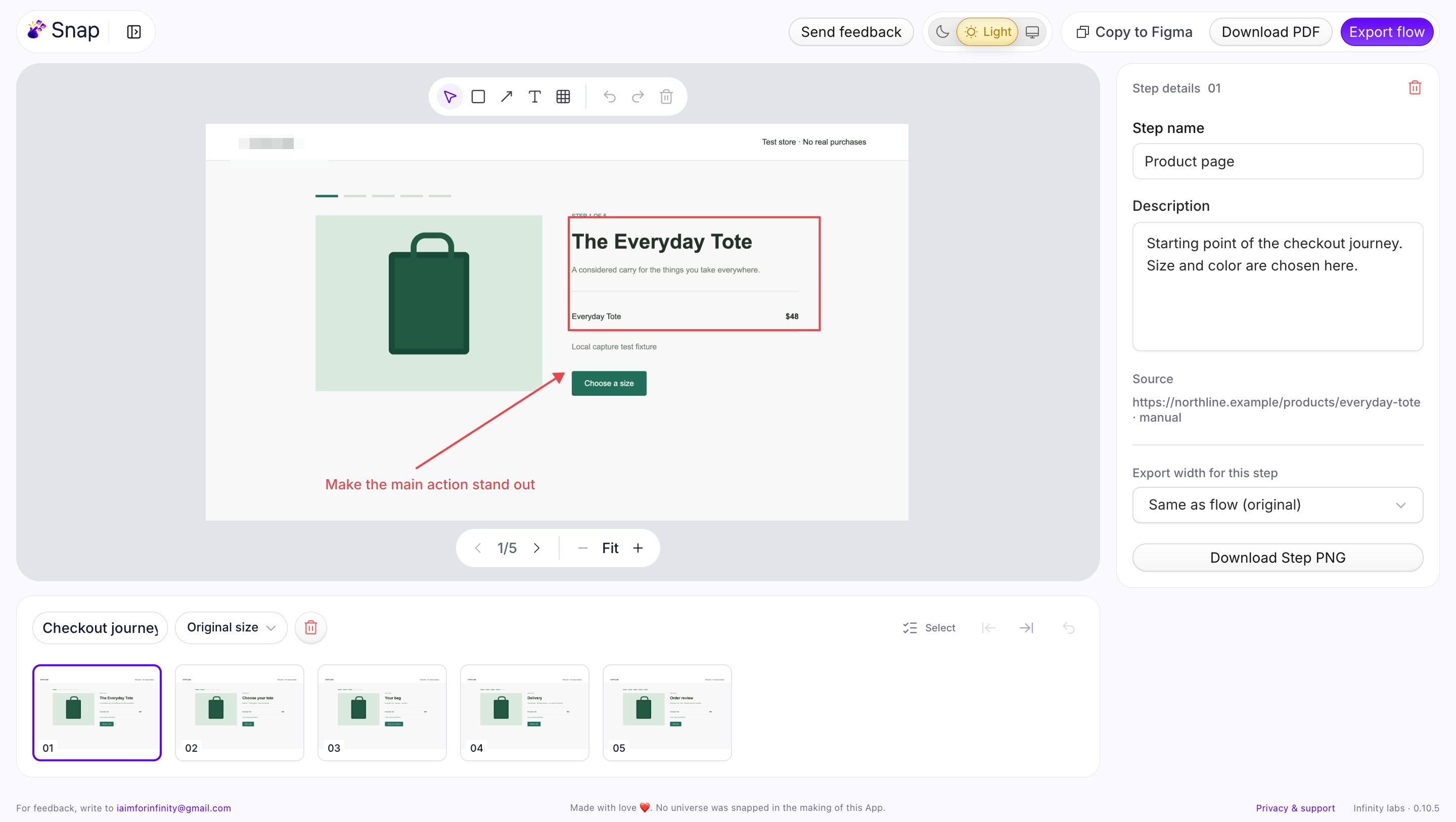1456x822 pixels.
Task: Switch to system theme monitor icon
Action: [1032, 32]
